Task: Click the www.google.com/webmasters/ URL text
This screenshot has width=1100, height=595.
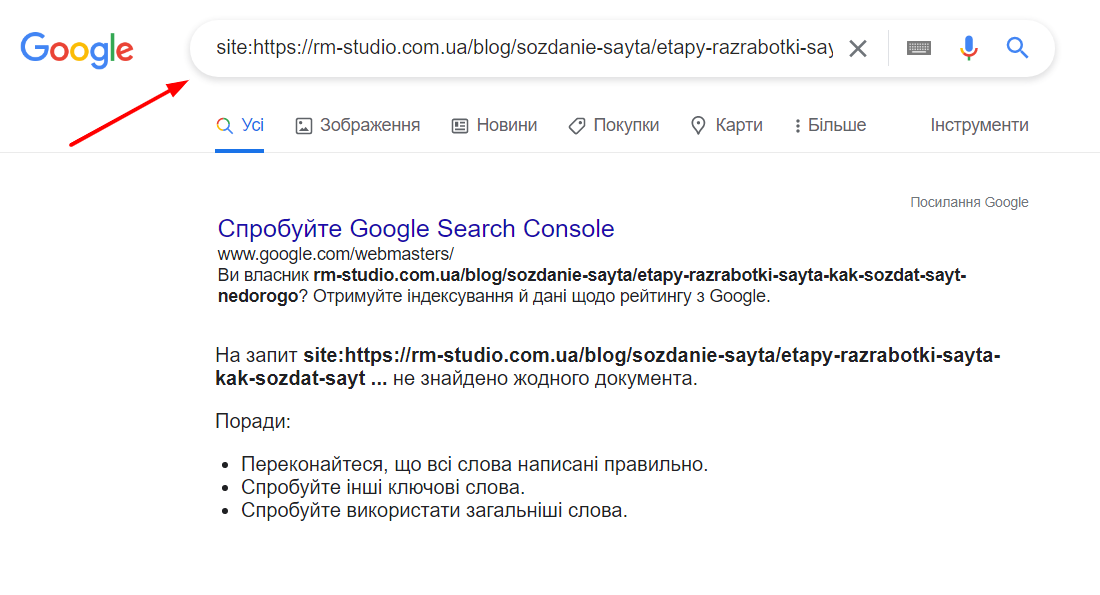Action: pyautogui.click(x=335, y=253)
